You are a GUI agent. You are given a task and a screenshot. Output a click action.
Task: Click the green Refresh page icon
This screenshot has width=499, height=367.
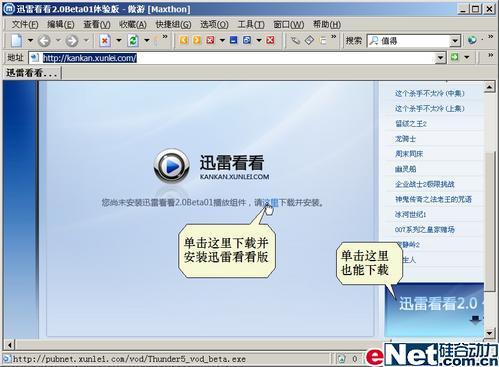click(133, 41)
